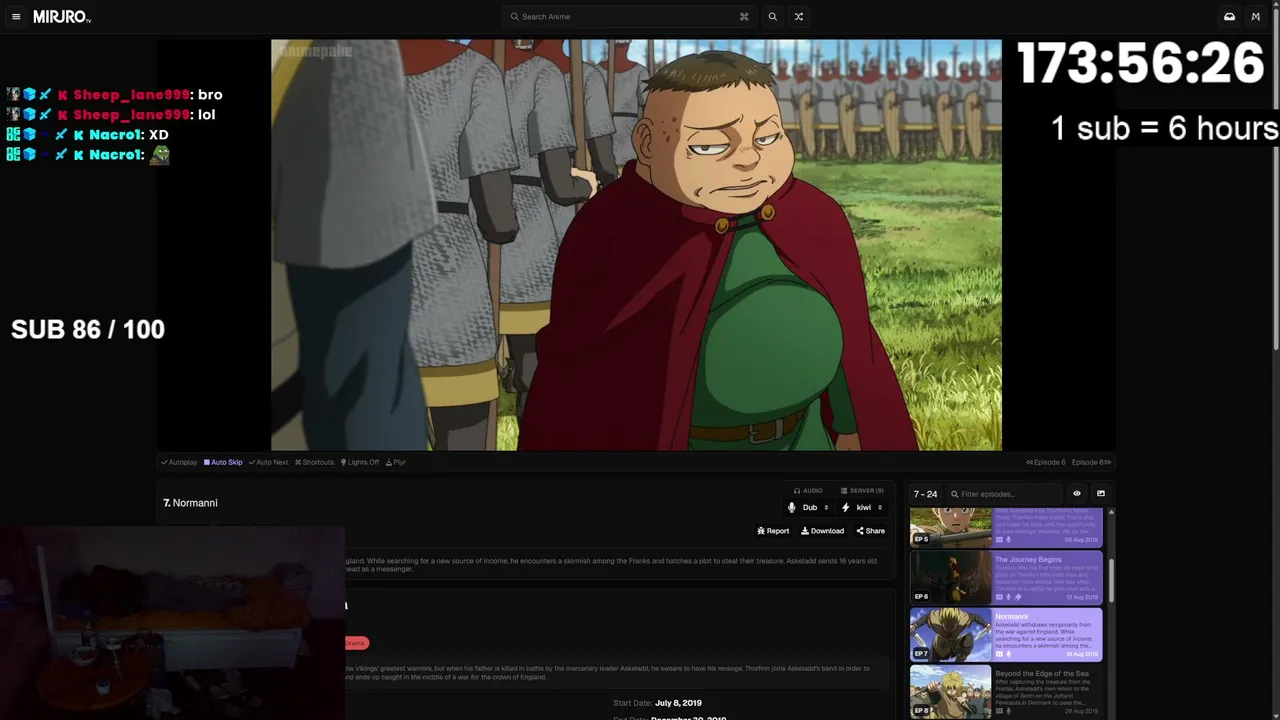
Task: Select the EP 7 thumbnail
Action: point(951,635)
